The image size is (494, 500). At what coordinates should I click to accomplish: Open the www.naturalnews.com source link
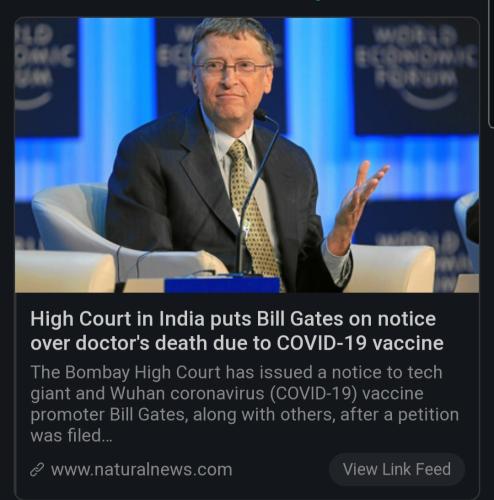(142, 470)
